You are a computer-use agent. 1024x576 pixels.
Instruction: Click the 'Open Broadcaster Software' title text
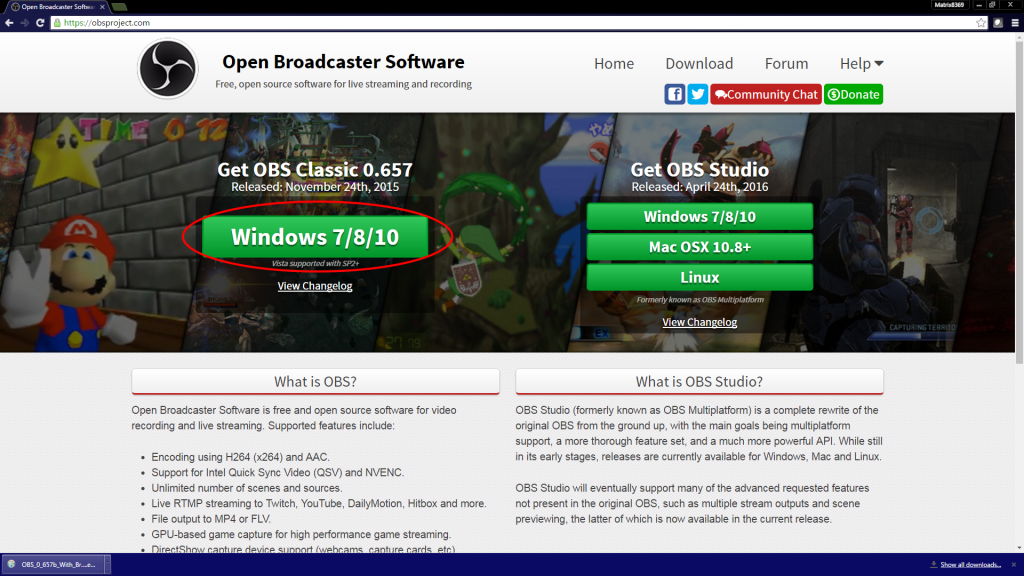click(344, 61)
